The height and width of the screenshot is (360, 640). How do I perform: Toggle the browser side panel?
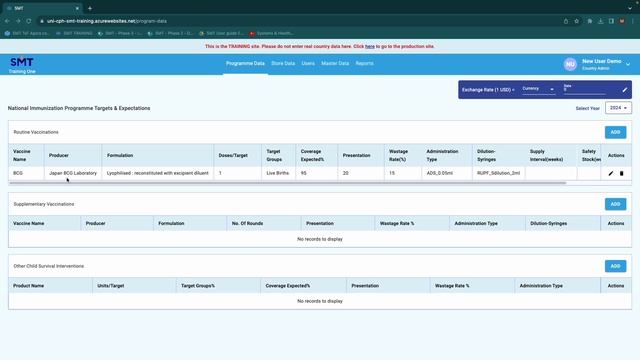pyautogui.click(x=611, y=21)
